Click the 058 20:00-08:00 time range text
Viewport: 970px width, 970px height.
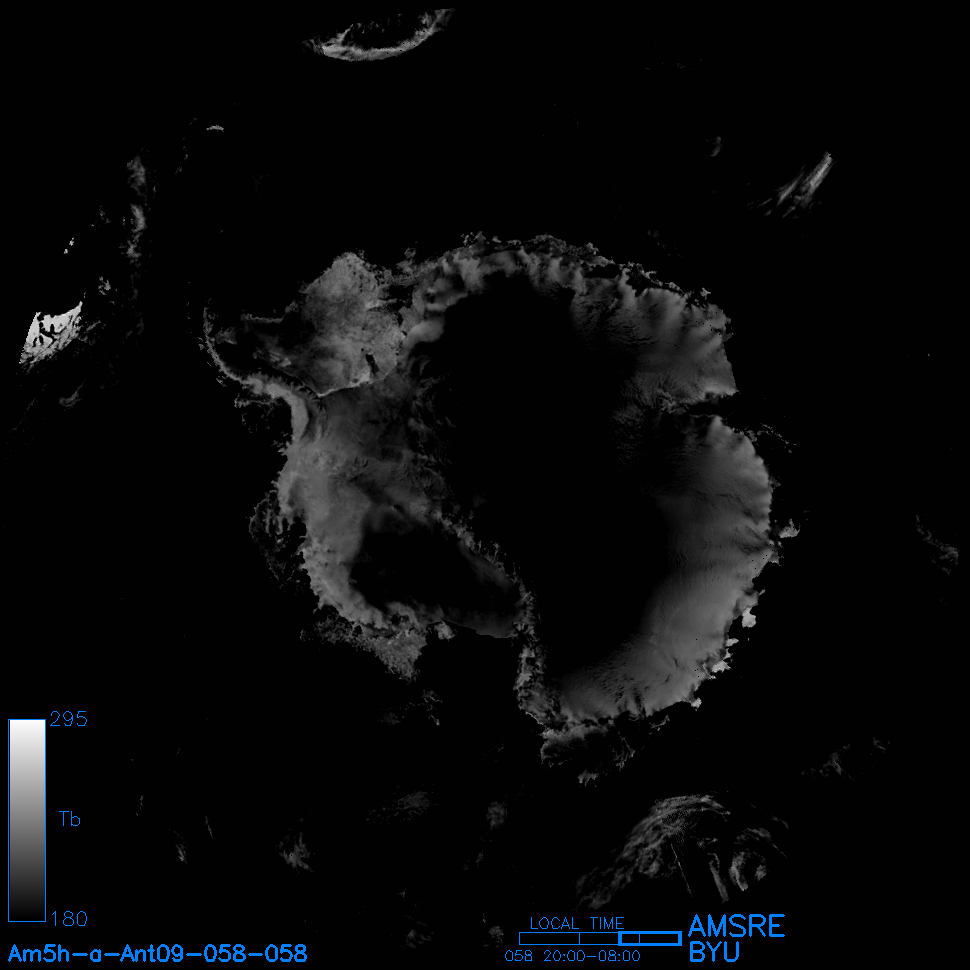pyautogui.click(x=572, y=956)
